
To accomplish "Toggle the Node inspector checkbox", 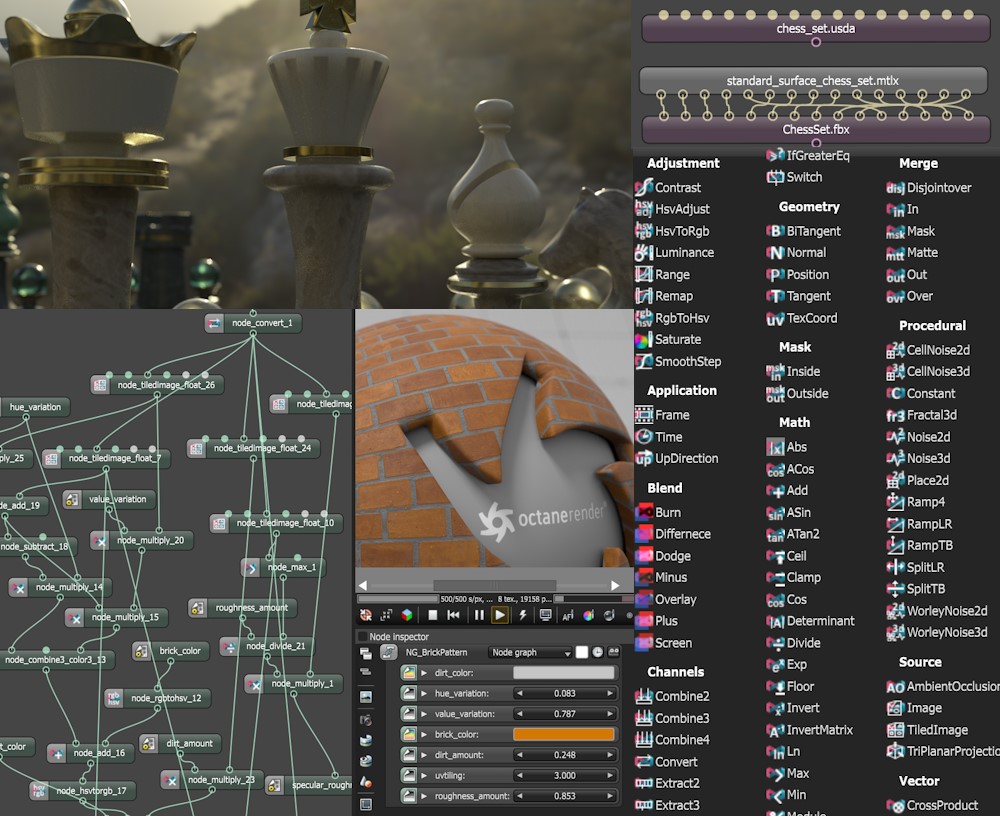I will [x=363, y=637].
